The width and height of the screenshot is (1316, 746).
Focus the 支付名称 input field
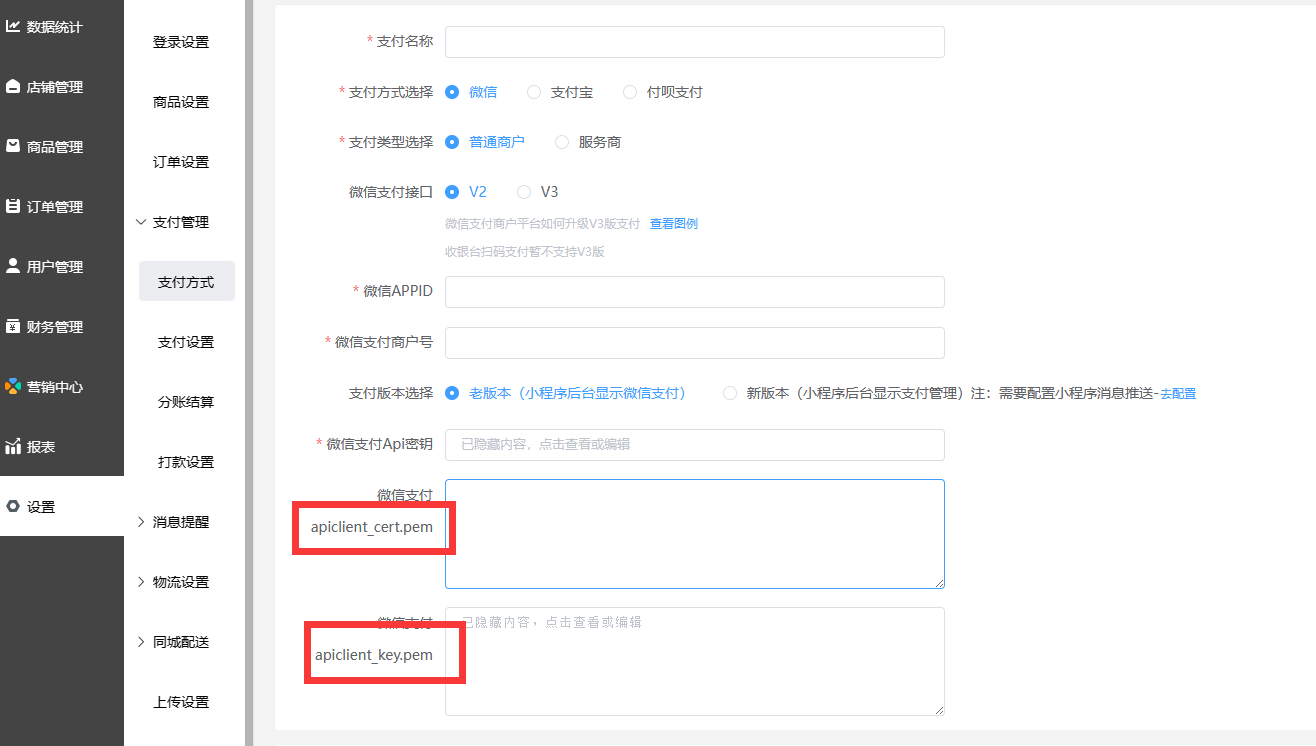pyautogui.click(x=695, y=42)
